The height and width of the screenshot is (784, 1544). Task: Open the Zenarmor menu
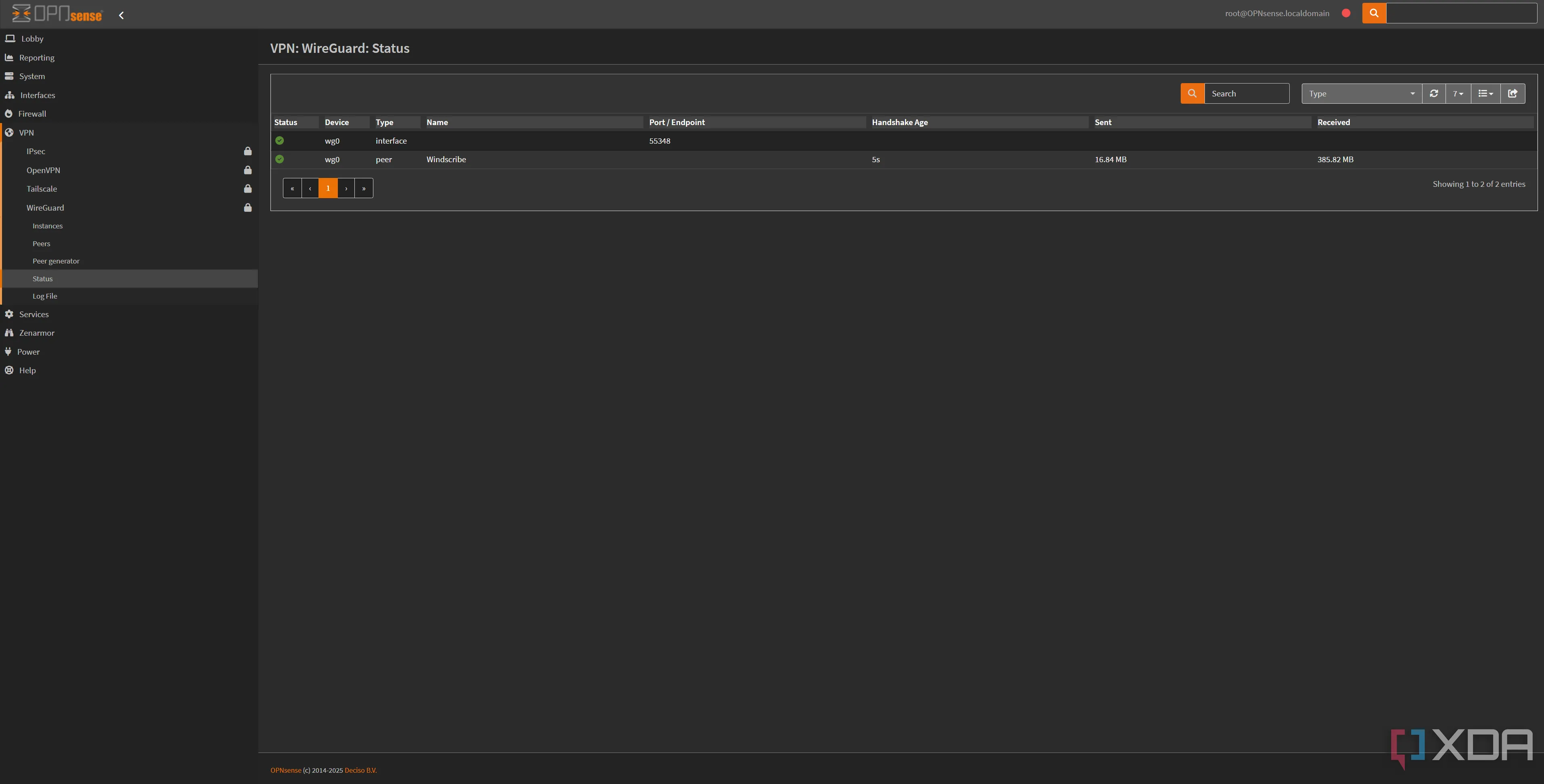point(37,333)
